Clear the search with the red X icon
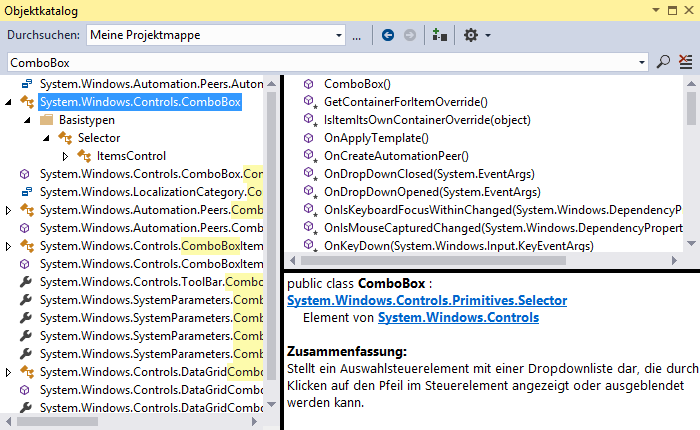The width and height of the screenshot is (700, 430). point(686,62)
